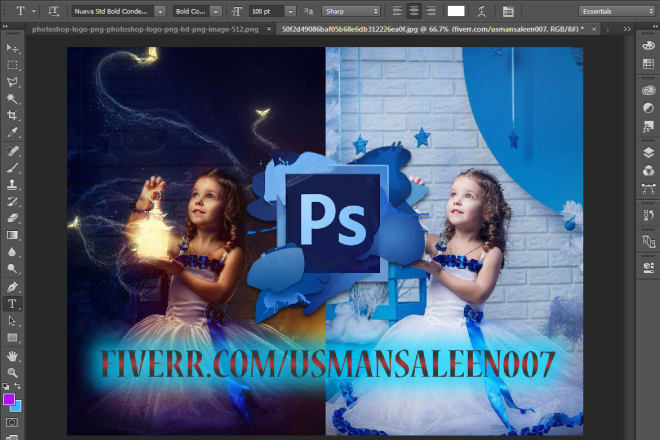Viewport: 660px width, 440px height.
Task: Select the Eraser tool
Action: pos(12,218)
